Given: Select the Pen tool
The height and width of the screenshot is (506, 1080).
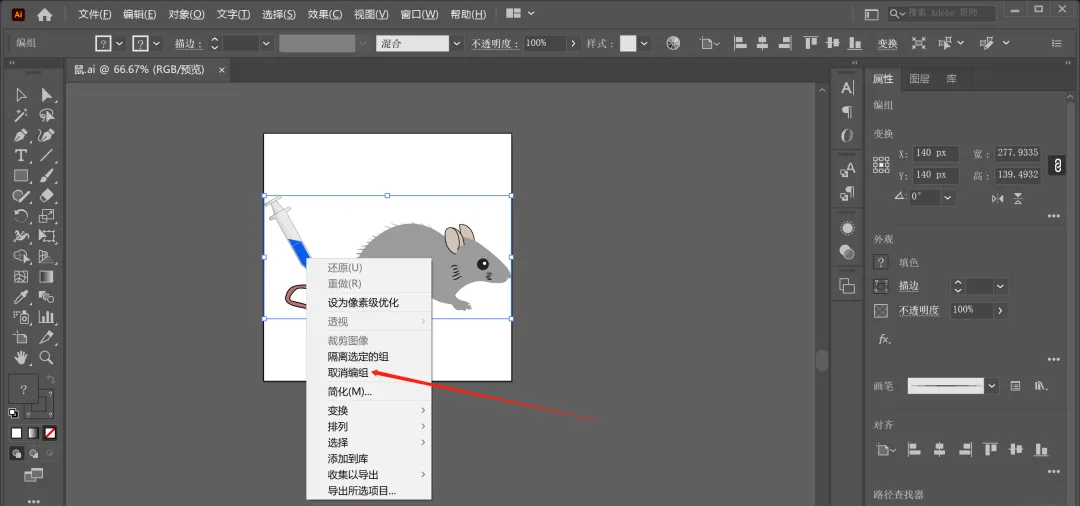Looking at the screenshot, I should coord(21,135).
